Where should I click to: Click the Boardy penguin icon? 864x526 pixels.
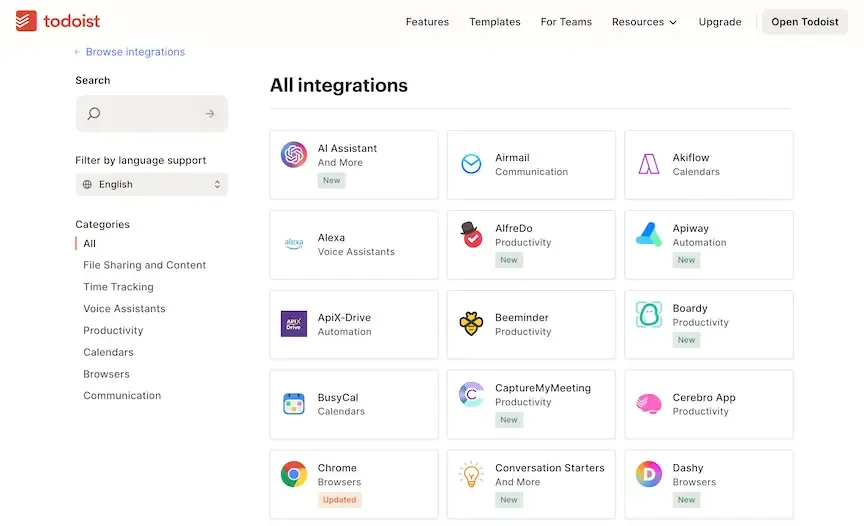point(649,314)
